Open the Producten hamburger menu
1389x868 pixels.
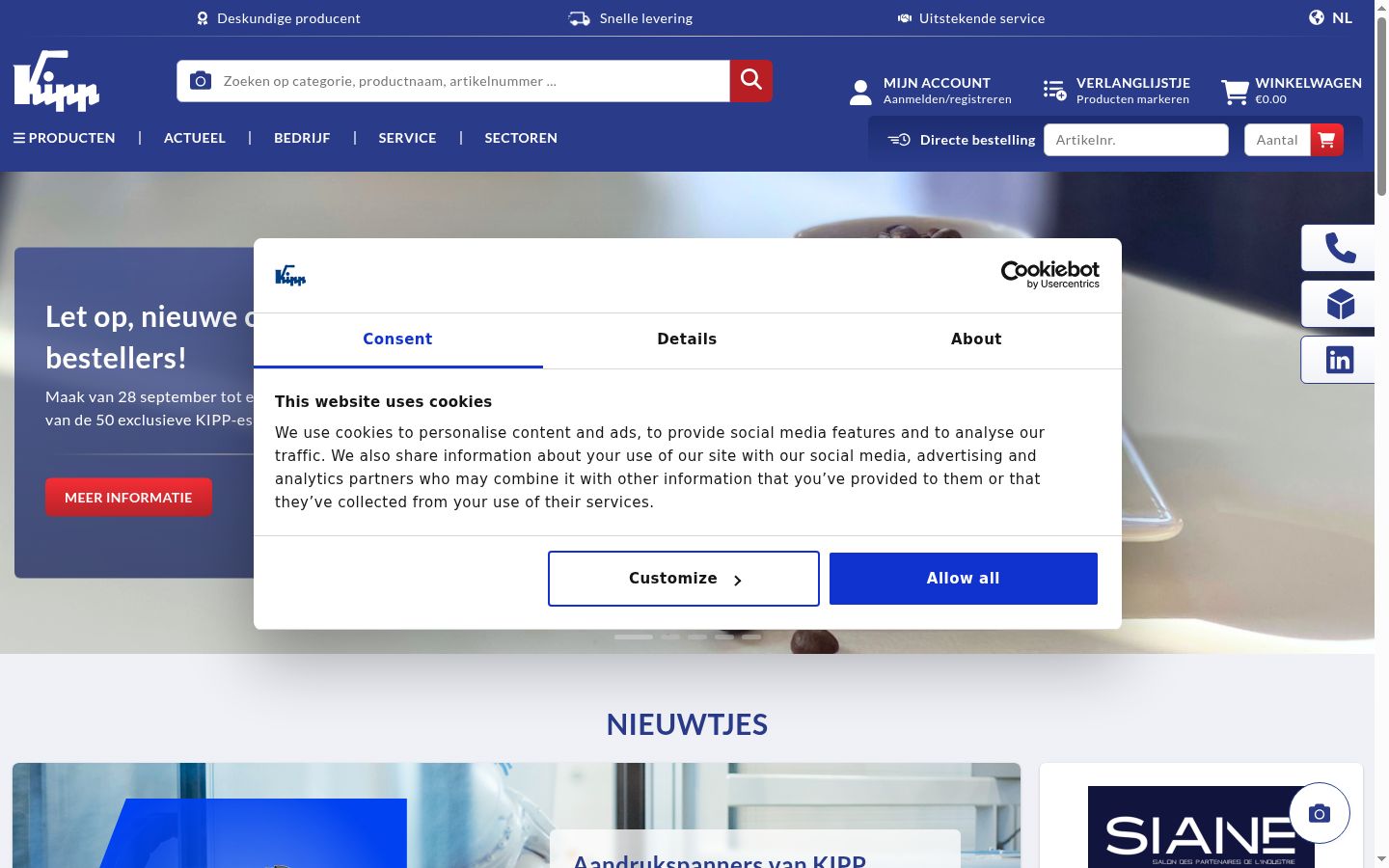65,138
